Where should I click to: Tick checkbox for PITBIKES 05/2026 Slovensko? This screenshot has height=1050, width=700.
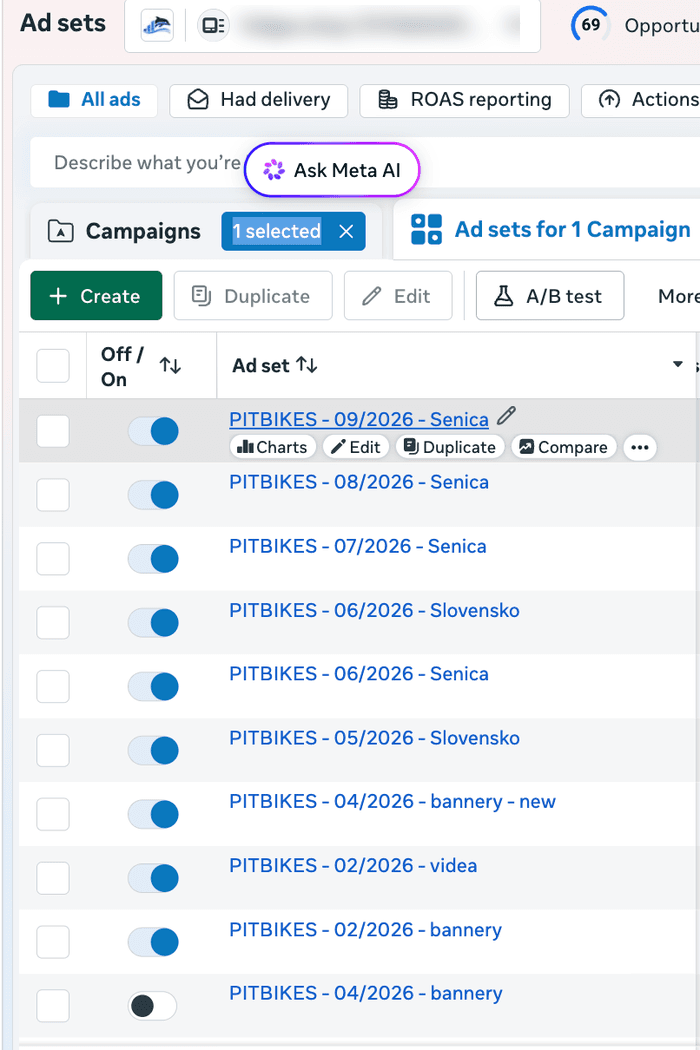point(53,750)
